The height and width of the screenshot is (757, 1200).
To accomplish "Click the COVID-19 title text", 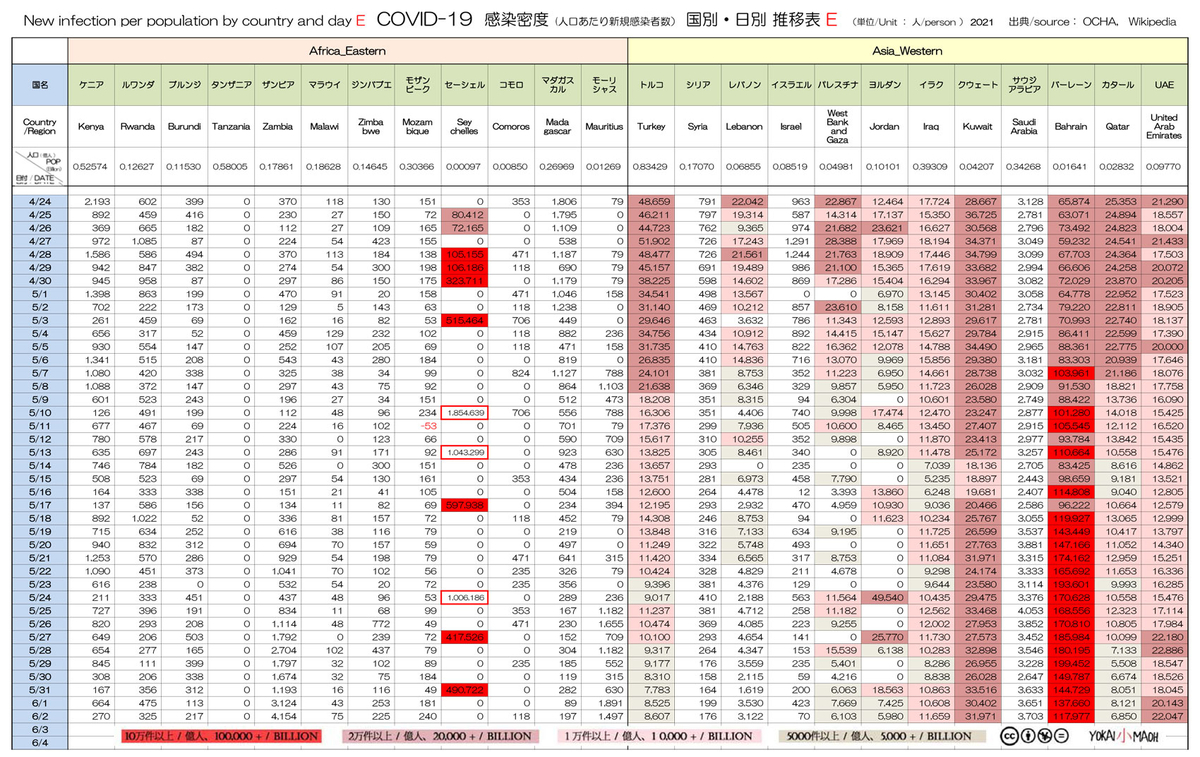I will [x=425, y=20].
